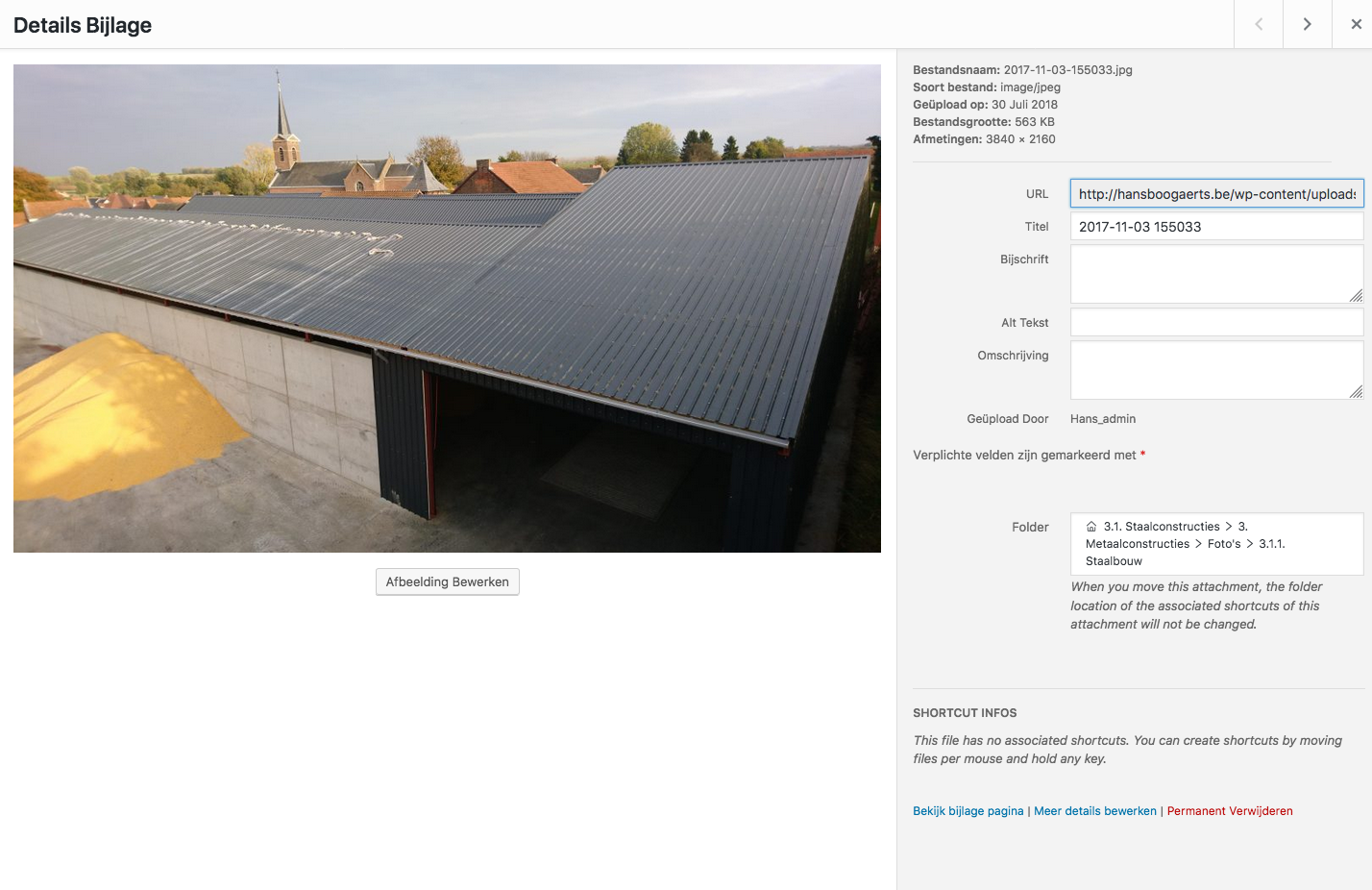Click the barn roof photo preview
The height and width of the screenshot is (890, 1372).
click(x=447, y=309)
